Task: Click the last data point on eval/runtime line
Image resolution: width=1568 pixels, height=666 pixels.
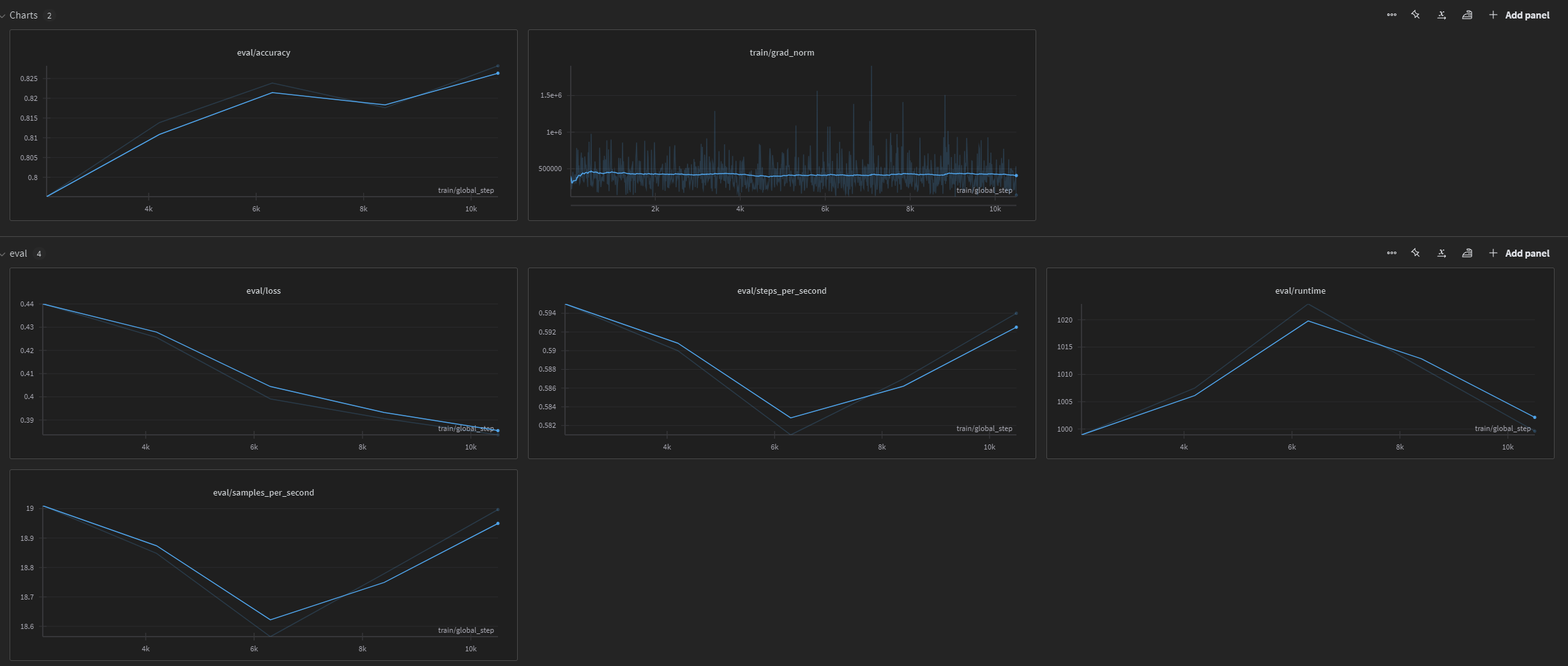Action: pyautogui.click(x=1535, y=417)
